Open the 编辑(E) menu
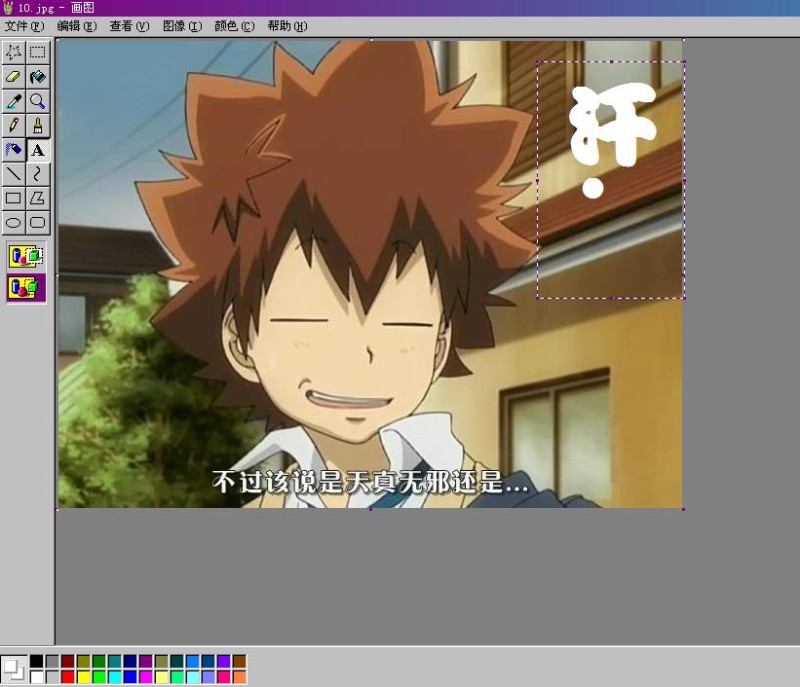Image resolution: width=800 pixels, height=687 pixels. 77,26
